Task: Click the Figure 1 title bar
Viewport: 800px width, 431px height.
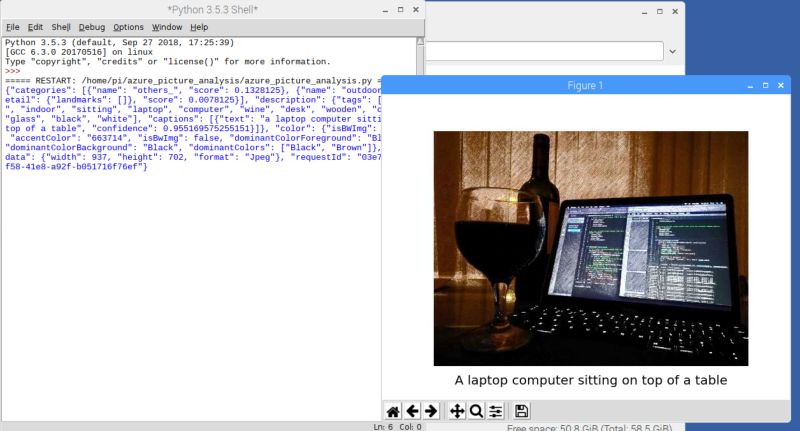Action: (585, 86)
